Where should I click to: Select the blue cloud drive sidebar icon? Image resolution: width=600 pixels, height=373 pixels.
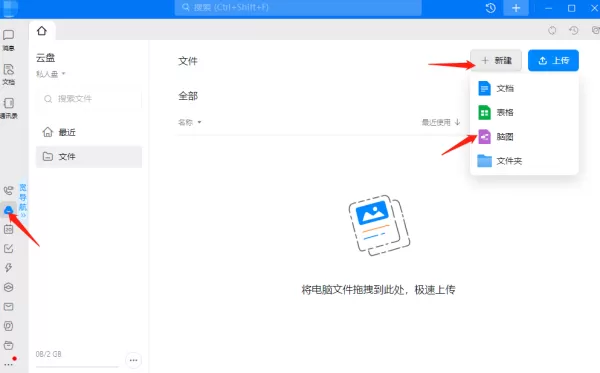[x=8, y=210]
